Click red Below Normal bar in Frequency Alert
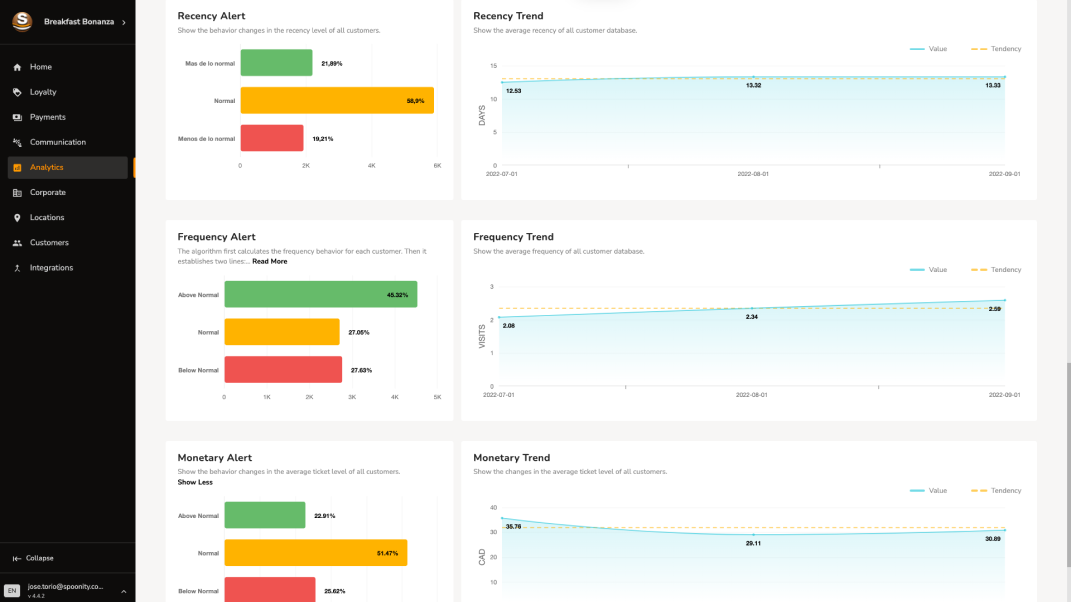 coord(283,370)
